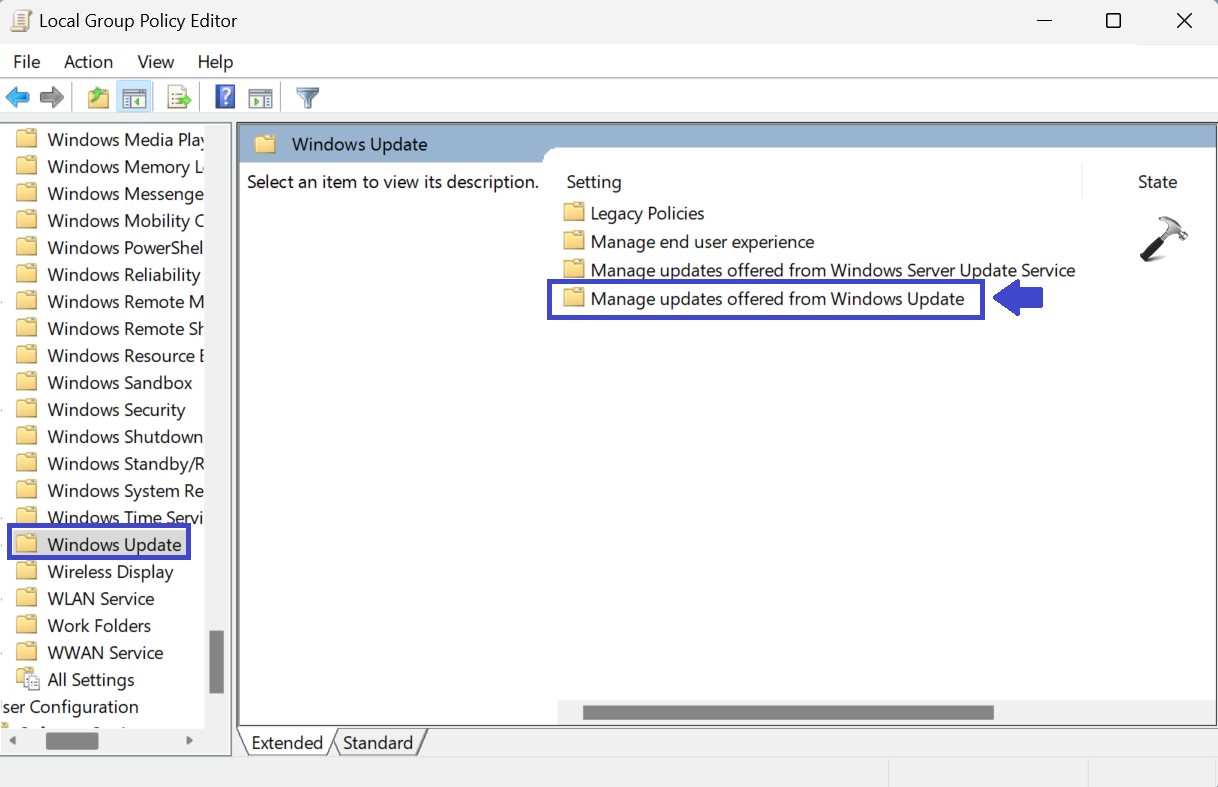Image resolution: width=1218 pixels, height=787 pixels.
Task: Go up one level using folder icon
Action: coord(98,97)
